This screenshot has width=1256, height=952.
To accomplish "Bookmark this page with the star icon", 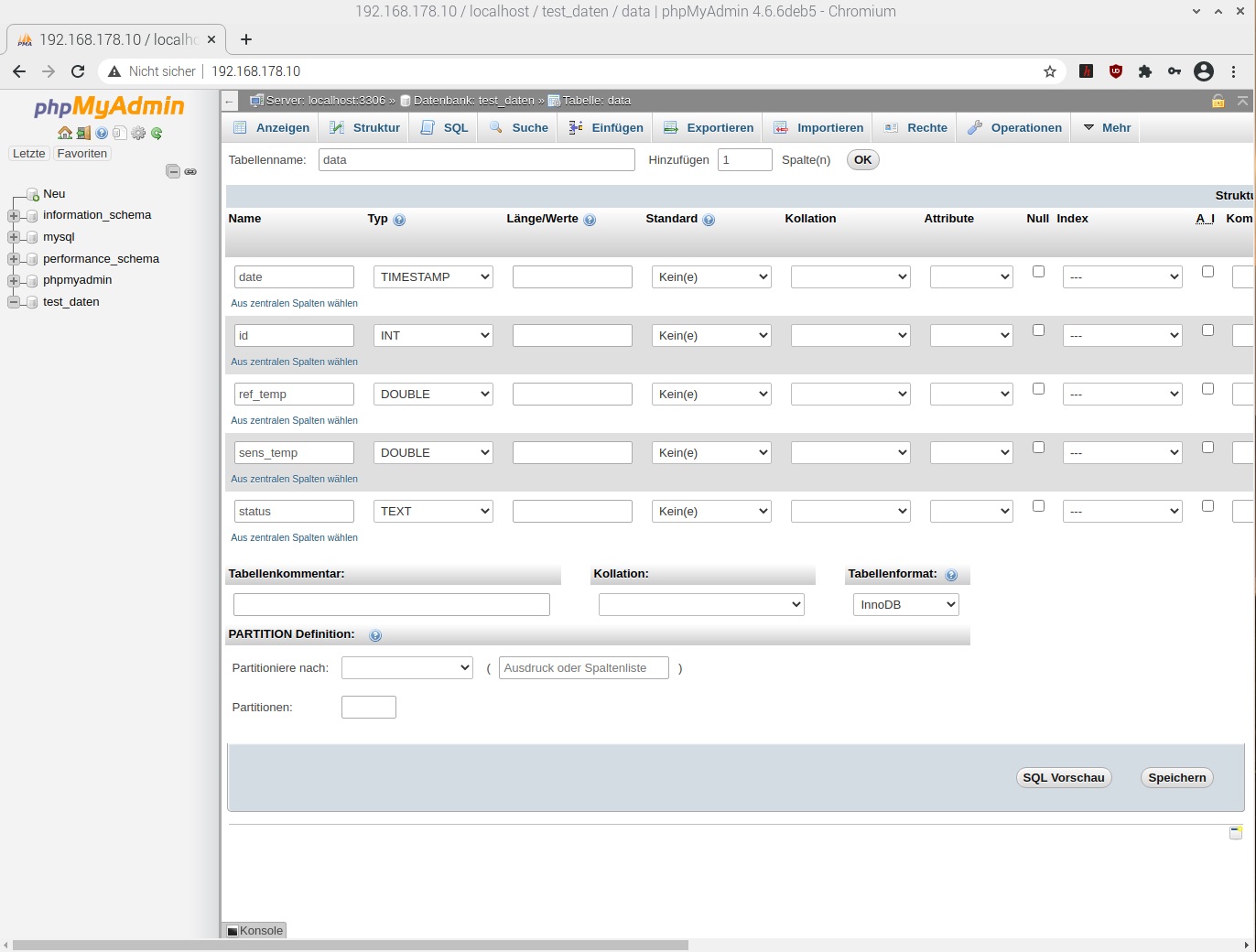I will 1049,71.
